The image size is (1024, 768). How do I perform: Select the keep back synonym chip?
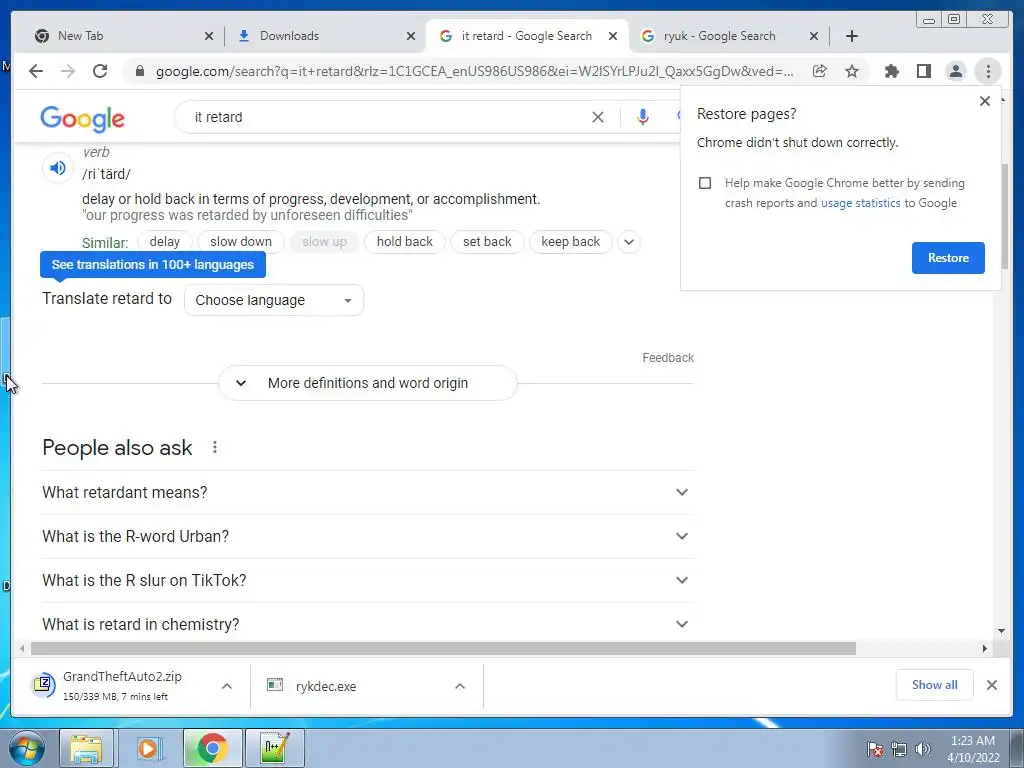570,242
